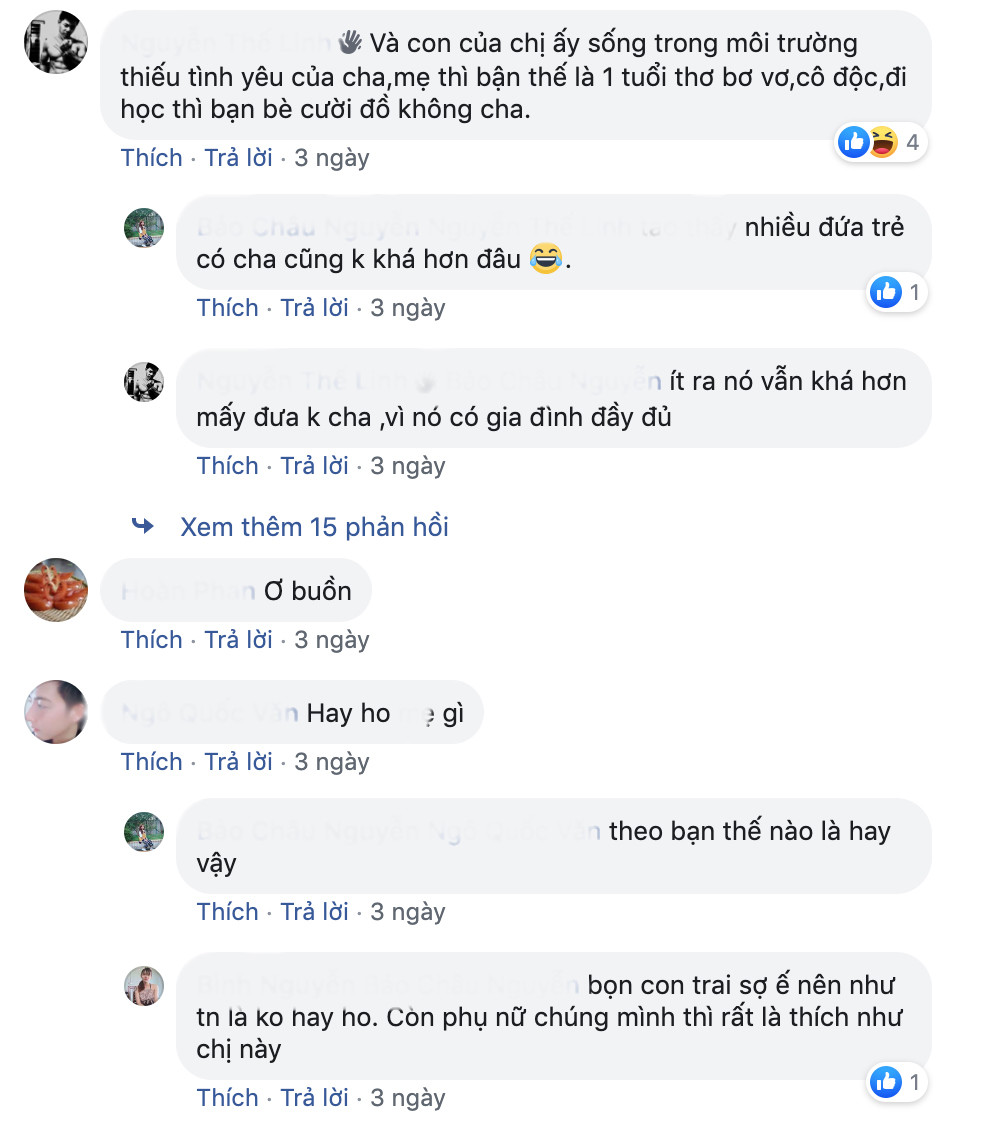Click the reply arrow icon next to Xem thêm

click(x=142, y=526)
